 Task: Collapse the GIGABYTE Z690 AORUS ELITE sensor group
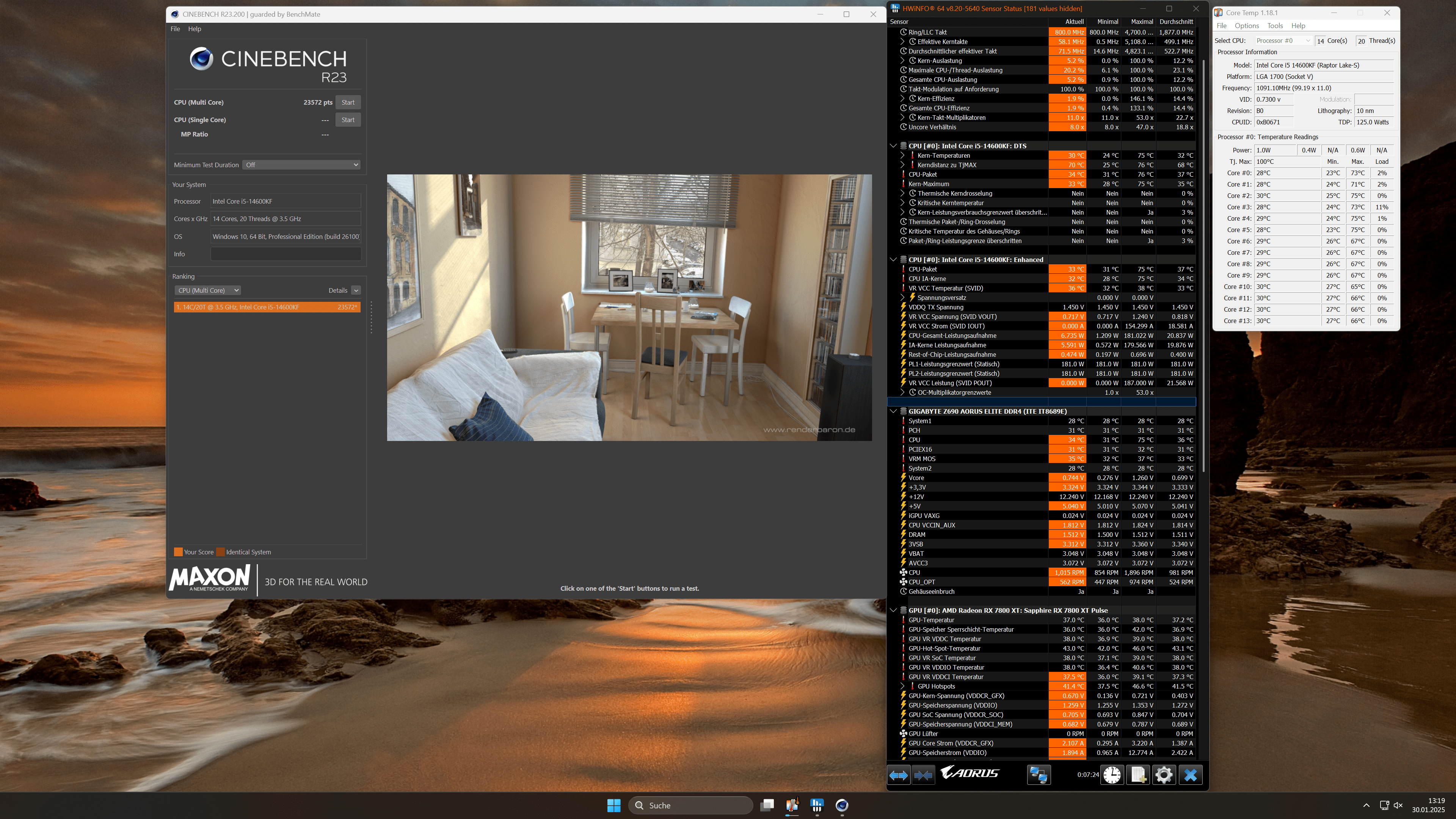click(x=893, y=411)
